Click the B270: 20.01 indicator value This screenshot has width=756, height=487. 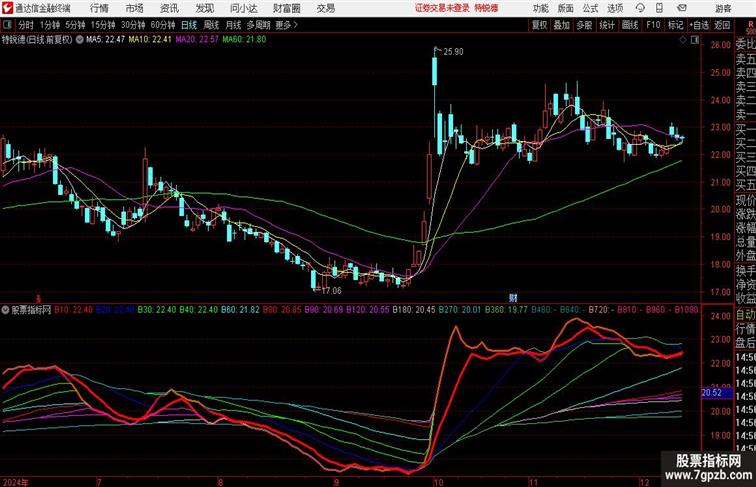pyautogui.click(x=460, y=310)
